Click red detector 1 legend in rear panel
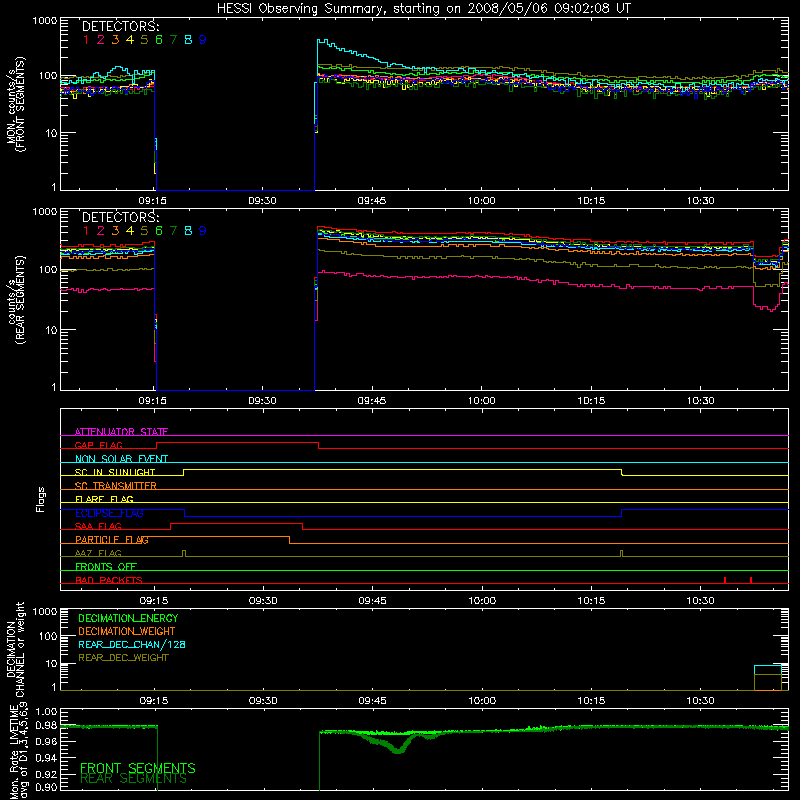 (x=86, y=231)
